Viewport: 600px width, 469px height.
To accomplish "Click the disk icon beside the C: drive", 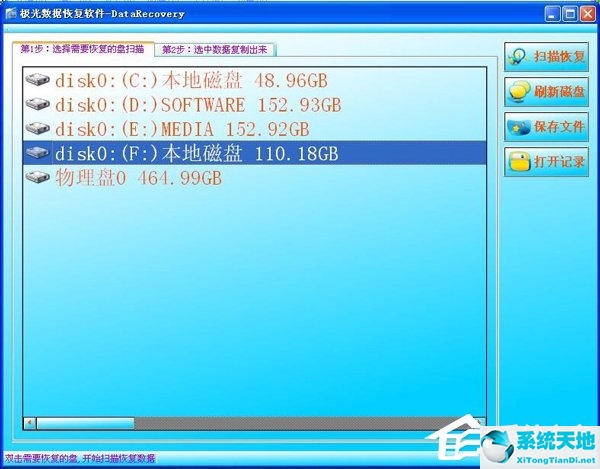I will (37, 80).
